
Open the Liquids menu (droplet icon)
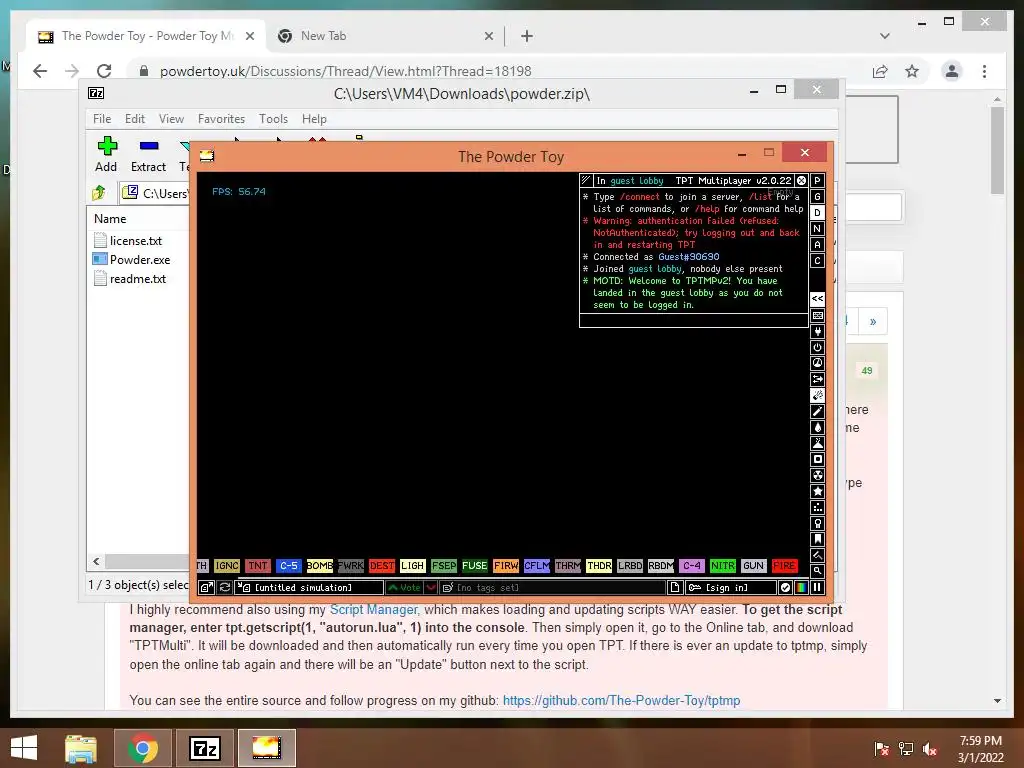[817, 427]
